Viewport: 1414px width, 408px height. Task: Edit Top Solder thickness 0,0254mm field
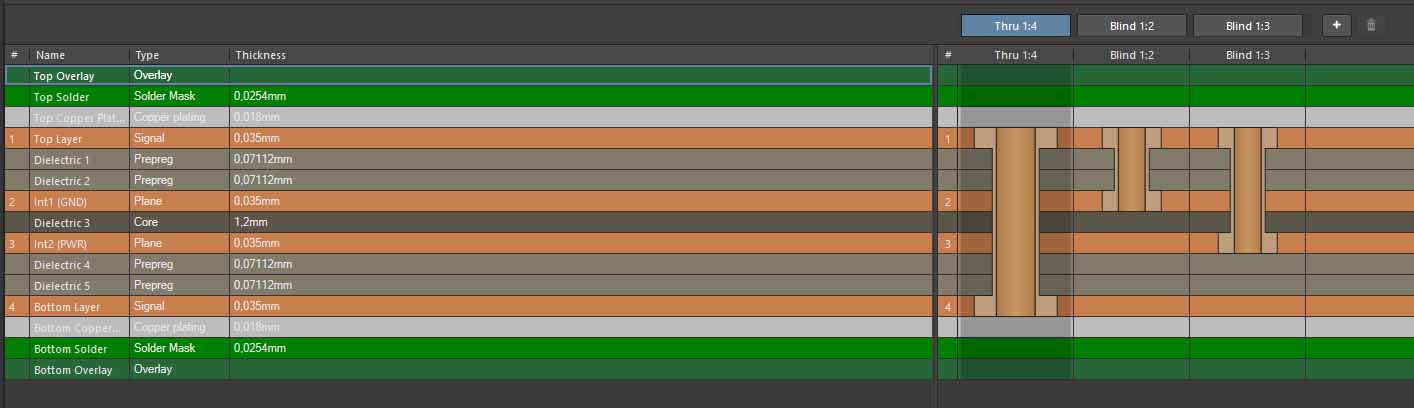[581, 96]
